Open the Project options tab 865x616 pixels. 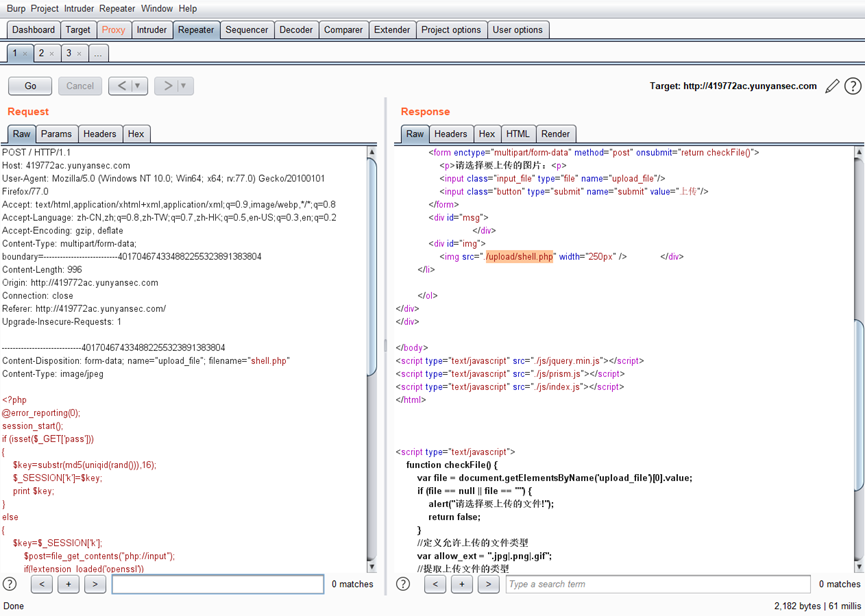point(451,30)
